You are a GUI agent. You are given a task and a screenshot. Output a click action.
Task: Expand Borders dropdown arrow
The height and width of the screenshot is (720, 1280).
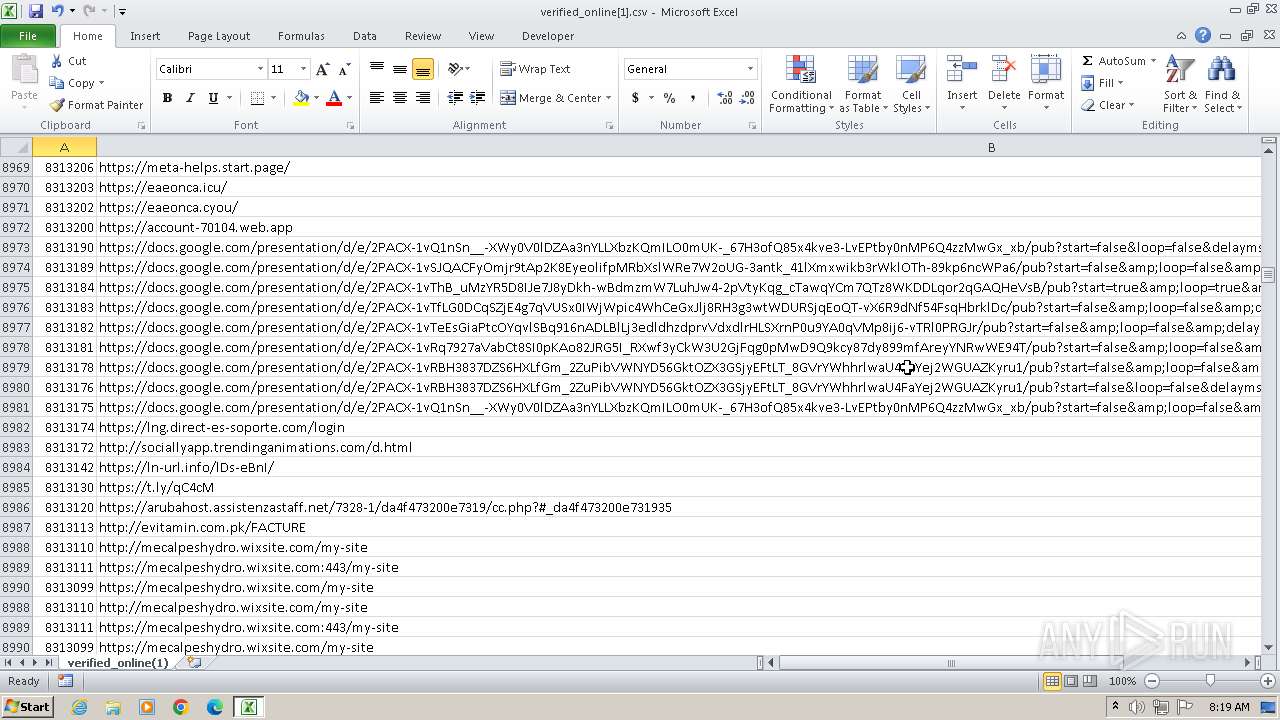(x=274, y=98)
